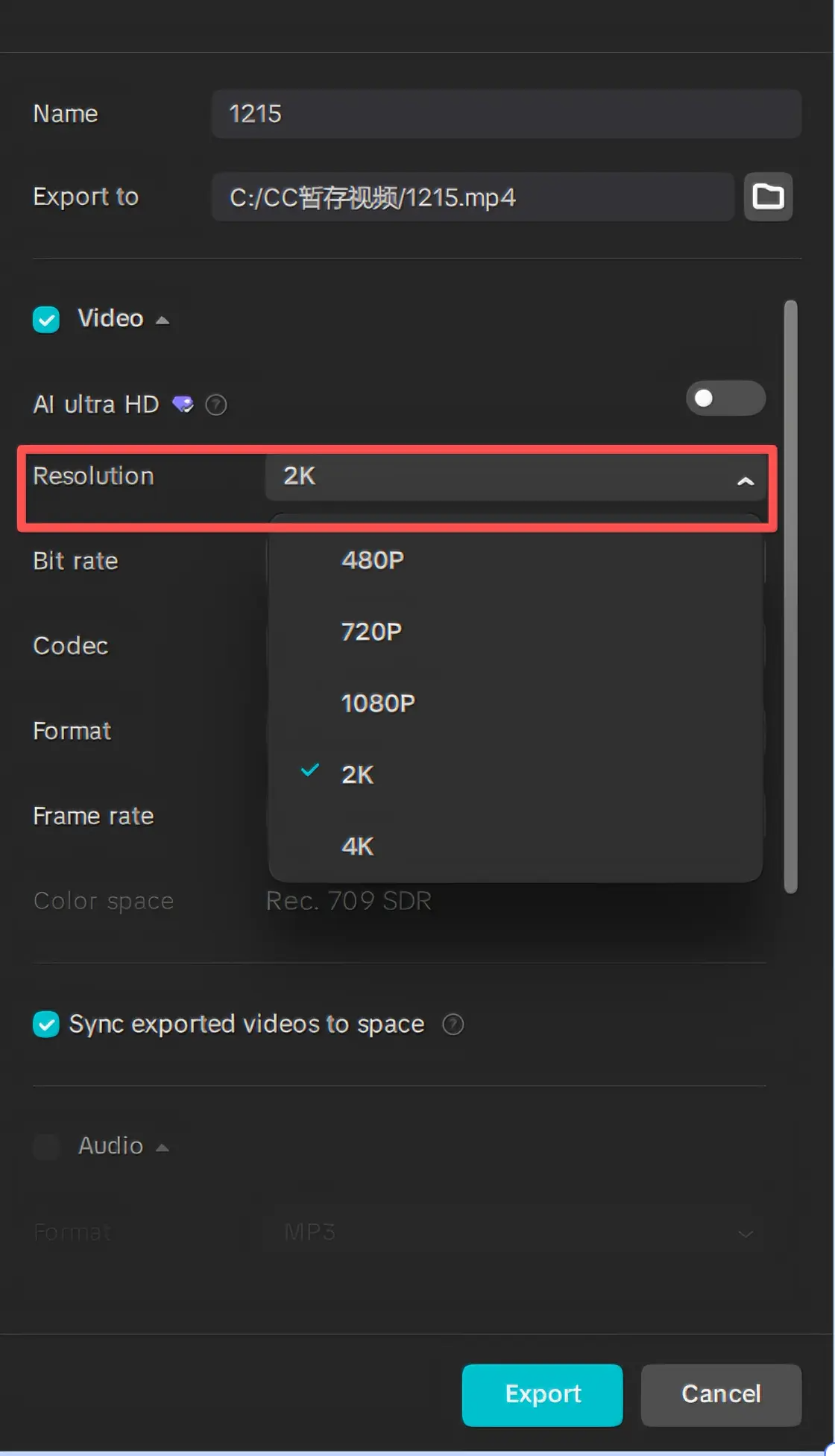The image size is (835, 1456).
Task: Enable the AI ultra HD switch
Action: tap(724, 399)
